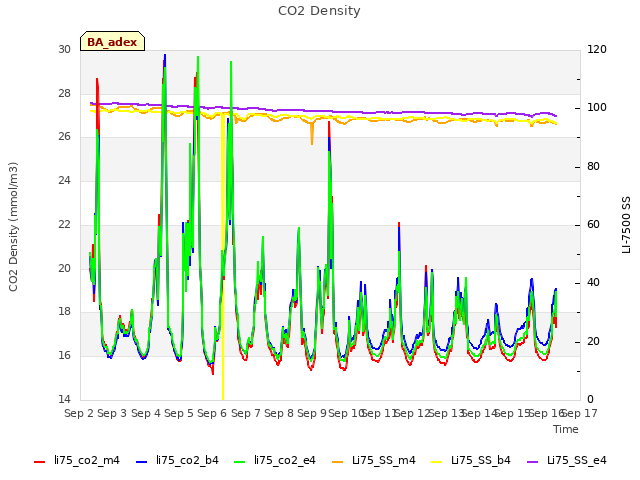Click the CO2 Density (mmol/m3) axis label

[13, 227]
